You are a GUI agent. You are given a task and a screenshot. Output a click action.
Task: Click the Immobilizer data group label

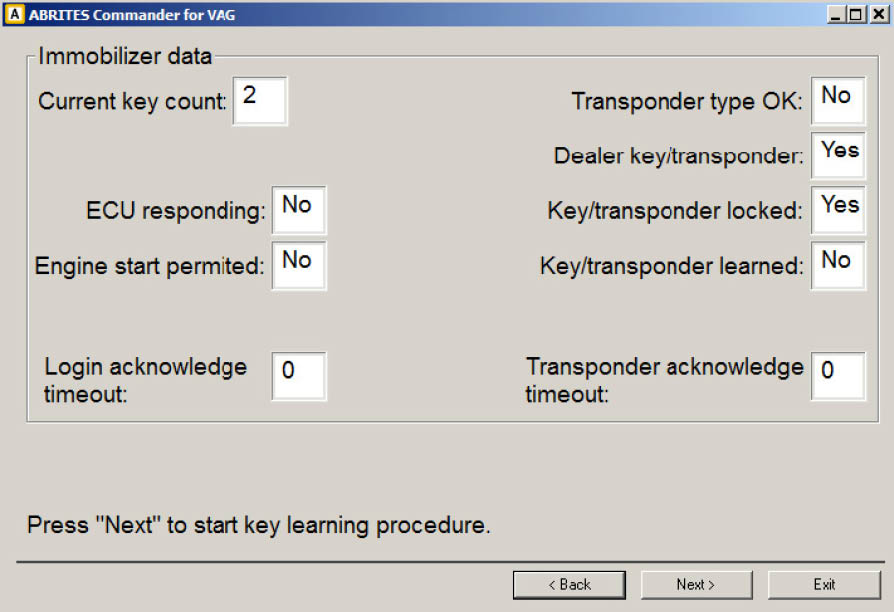[125, 57]
